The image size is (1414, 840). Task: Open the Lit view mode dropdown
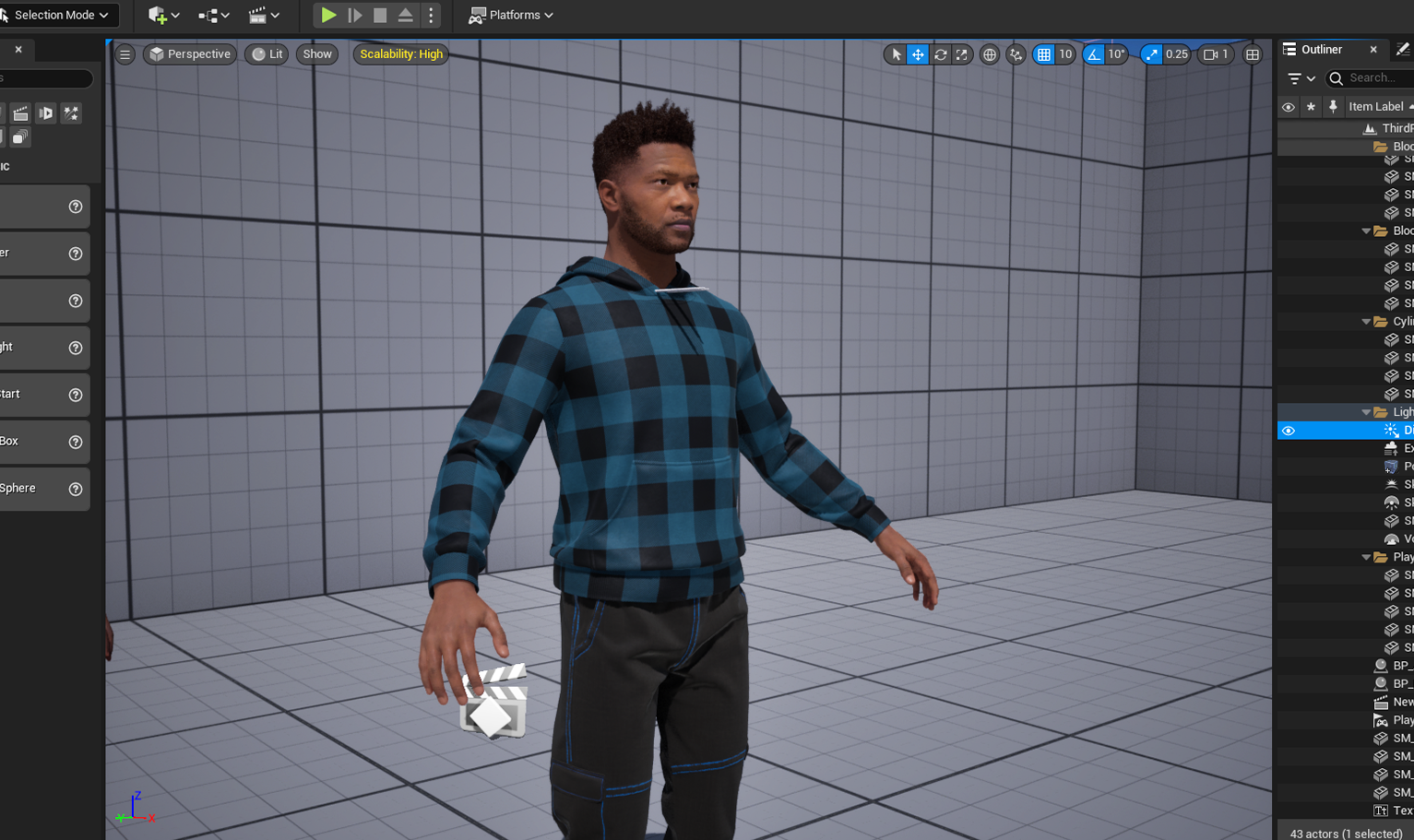(267, 53)
